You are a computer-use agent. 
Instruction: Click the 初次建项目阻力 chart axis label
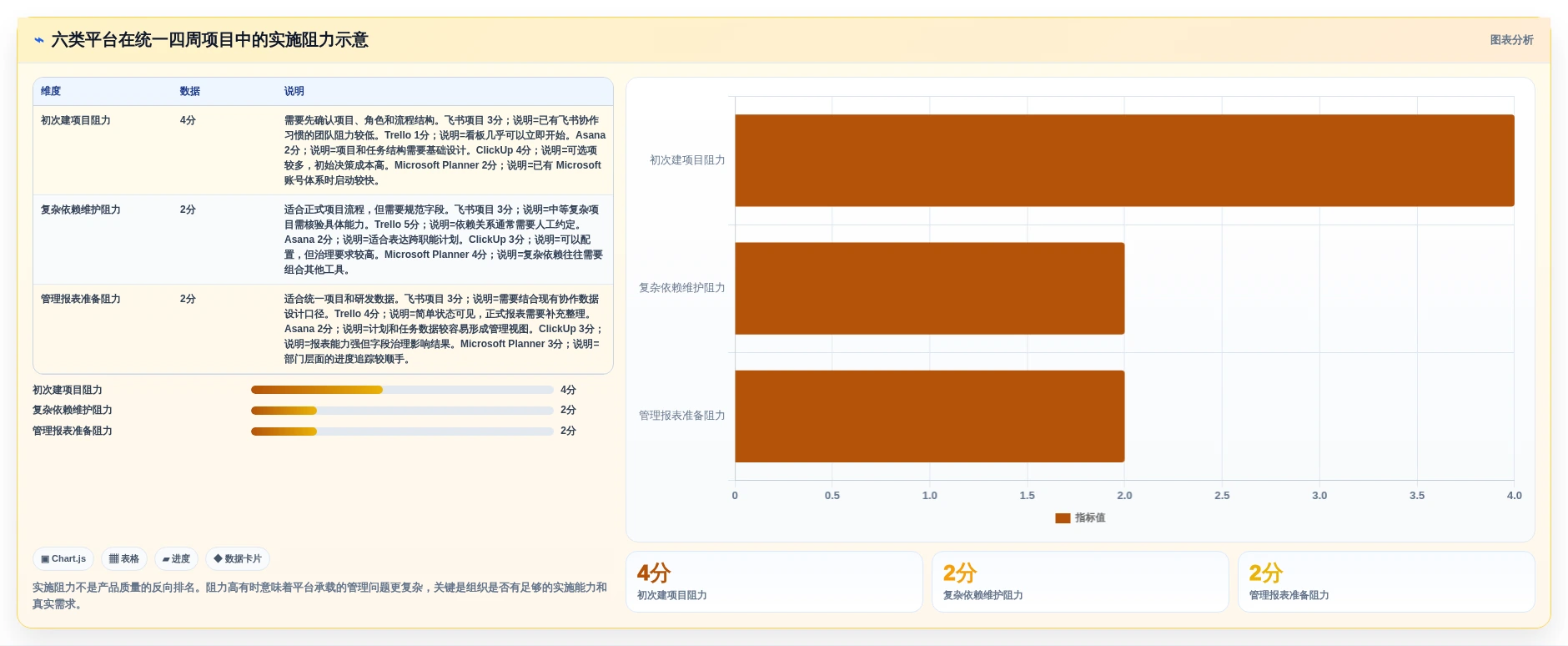(x=687, y=160)
